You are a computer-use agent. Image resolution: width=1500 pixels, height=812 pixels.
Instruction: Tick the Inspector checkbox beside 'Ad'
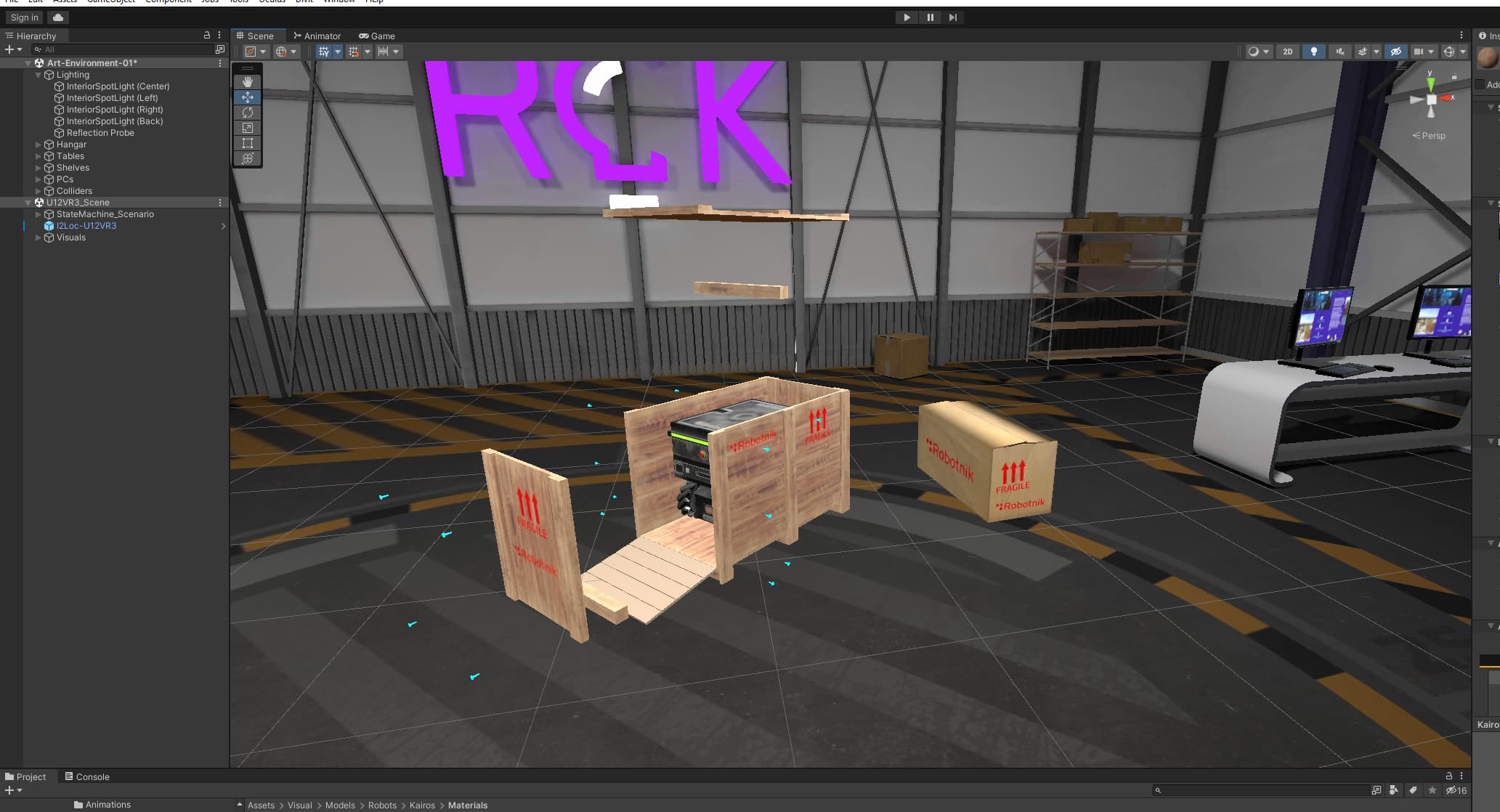1480,84
